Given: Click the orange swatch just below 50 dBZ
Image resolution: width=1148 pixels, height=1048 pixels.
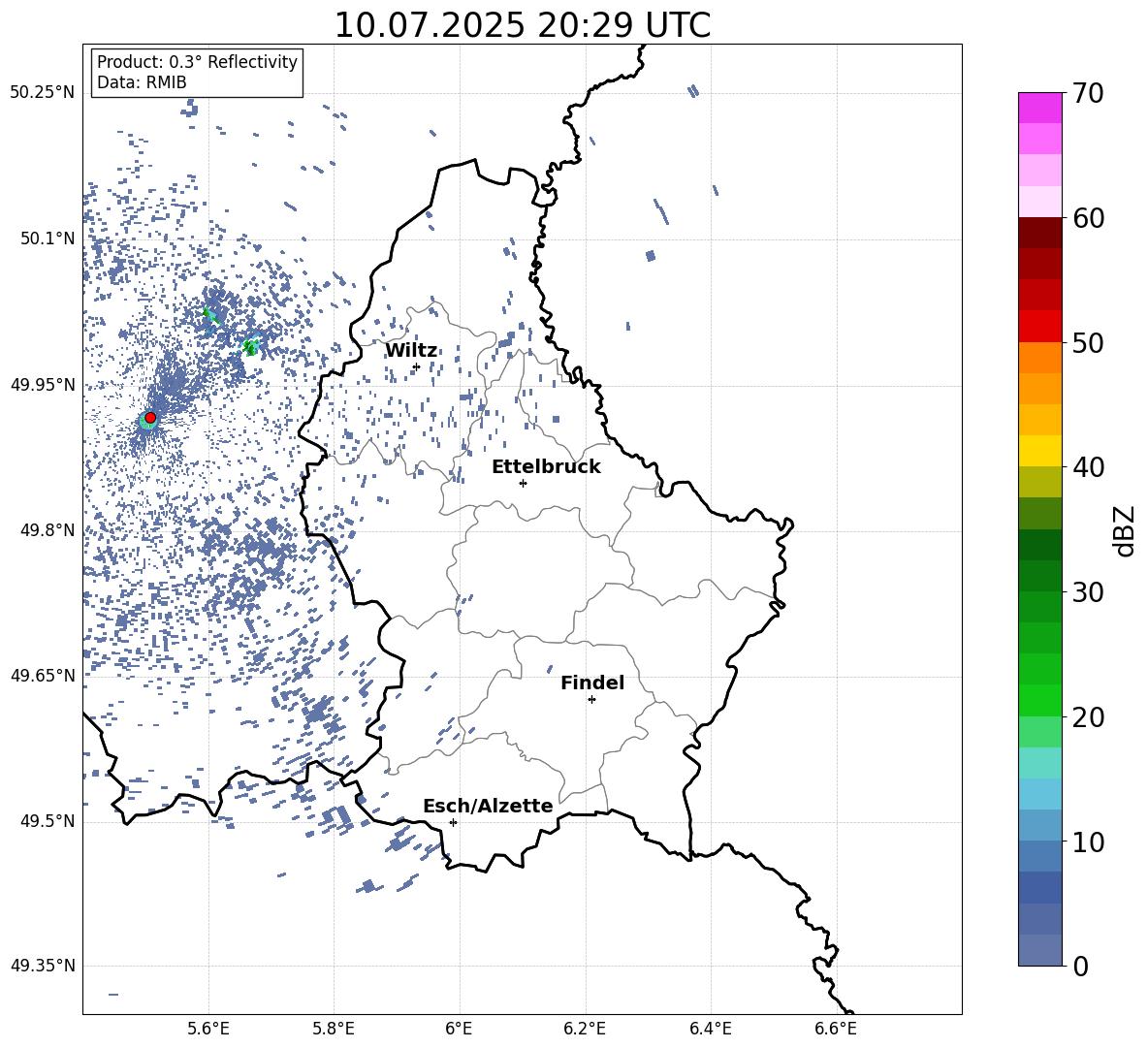Looking at the screenshot, I should [1040, 357].
